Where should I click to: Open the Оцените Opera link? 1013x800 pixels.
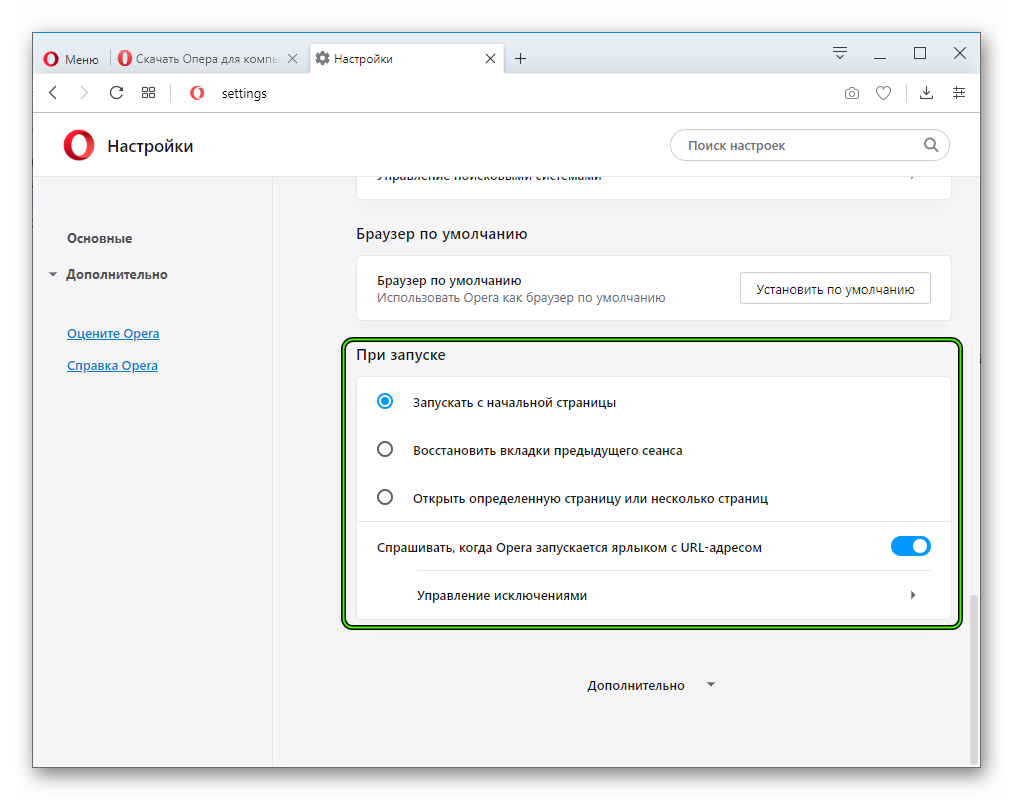click(x=113, y=333)
